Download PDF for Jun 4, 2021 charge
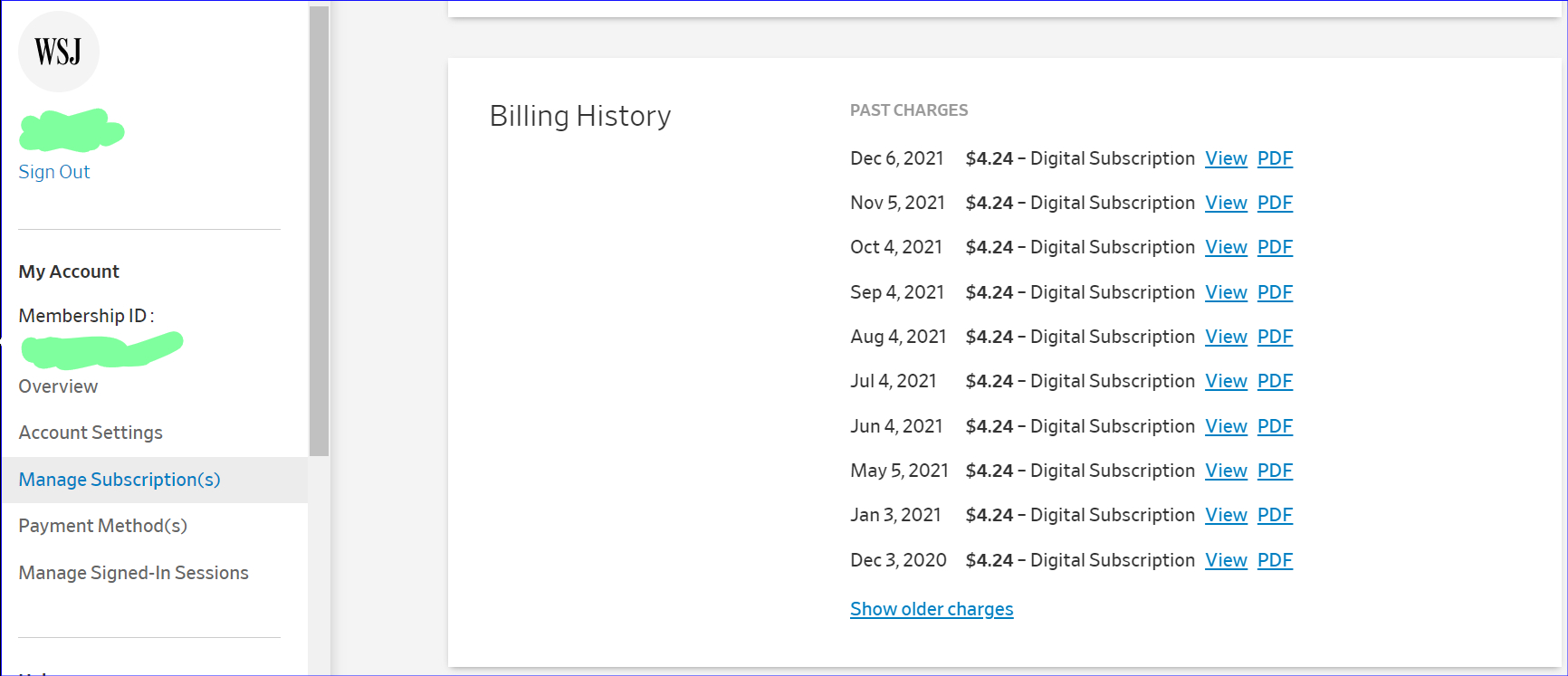The image size is (1568, 676). click(1275, 426)
